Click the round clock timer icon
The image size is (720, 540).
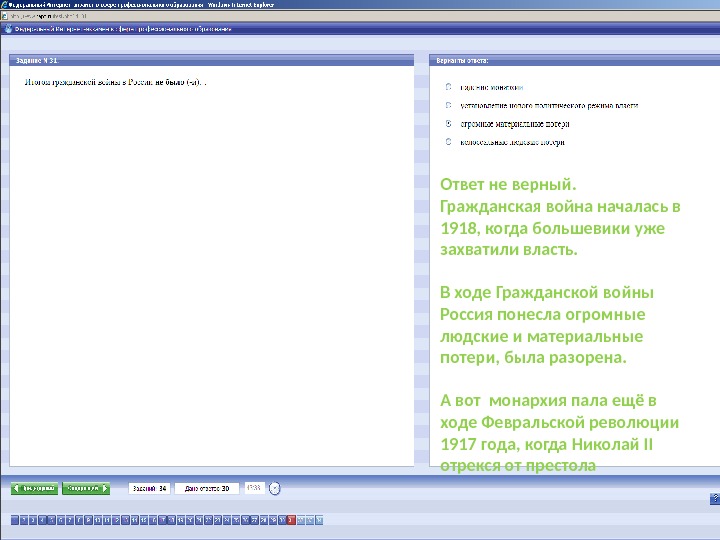275,488
